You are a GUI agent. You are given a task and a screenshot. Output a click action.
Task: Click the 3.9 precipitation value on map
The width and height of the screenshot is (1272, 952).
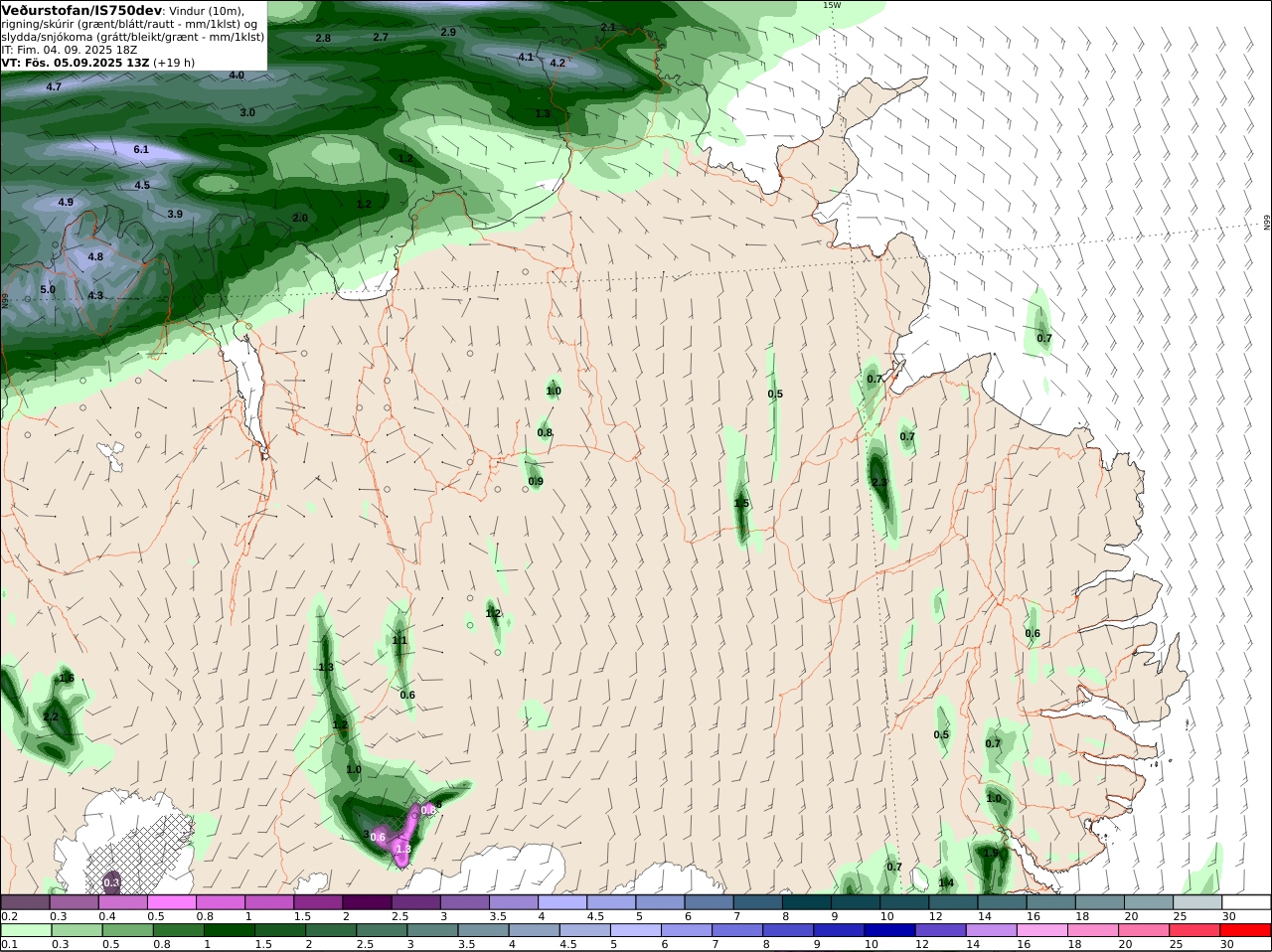pos(175,214)
